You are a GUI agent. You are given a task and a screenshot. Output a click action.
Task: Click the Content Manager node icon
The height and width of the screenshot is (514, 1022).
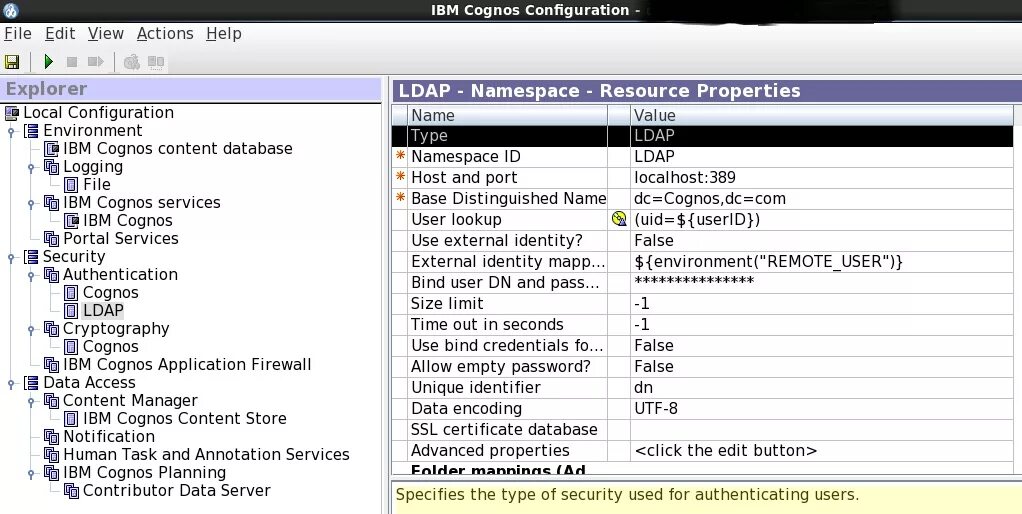[51, 401]
